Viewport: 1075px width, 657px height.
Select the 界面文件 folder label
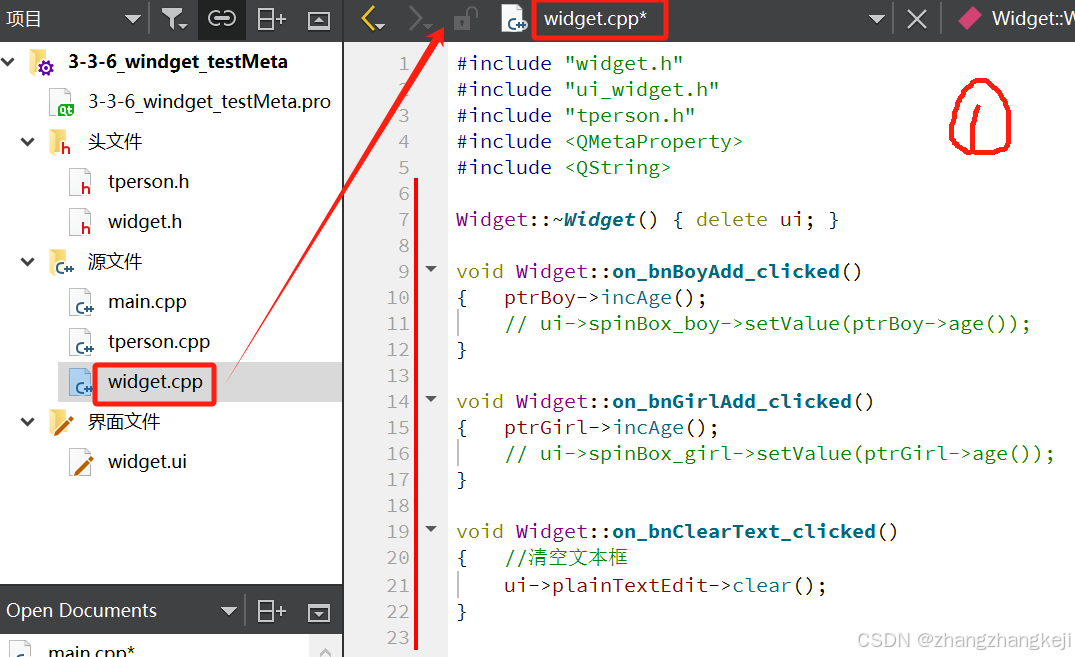click(123, 422)
